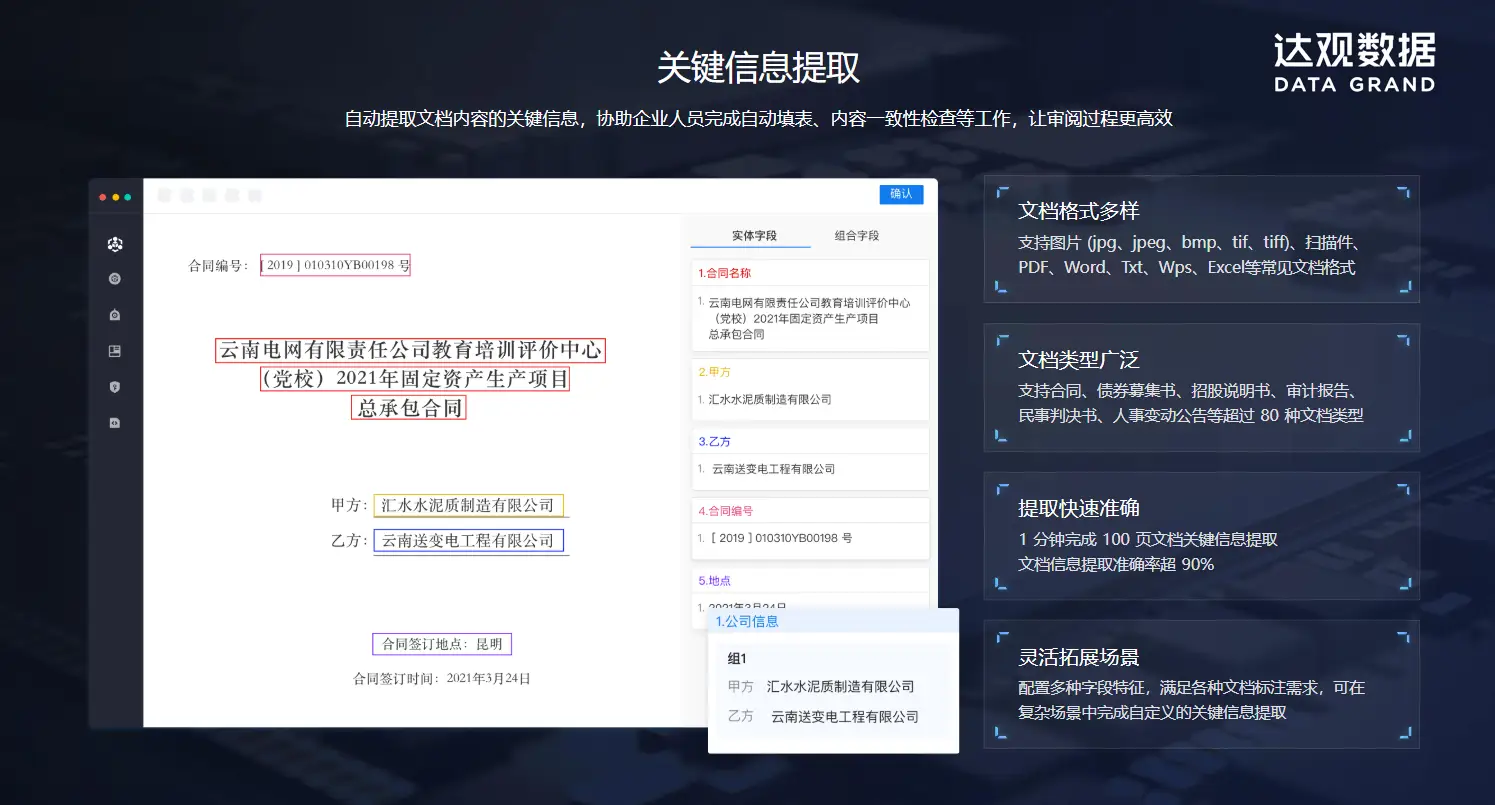Select the 3.乙方 field header in panel

(x=716, y=441)
